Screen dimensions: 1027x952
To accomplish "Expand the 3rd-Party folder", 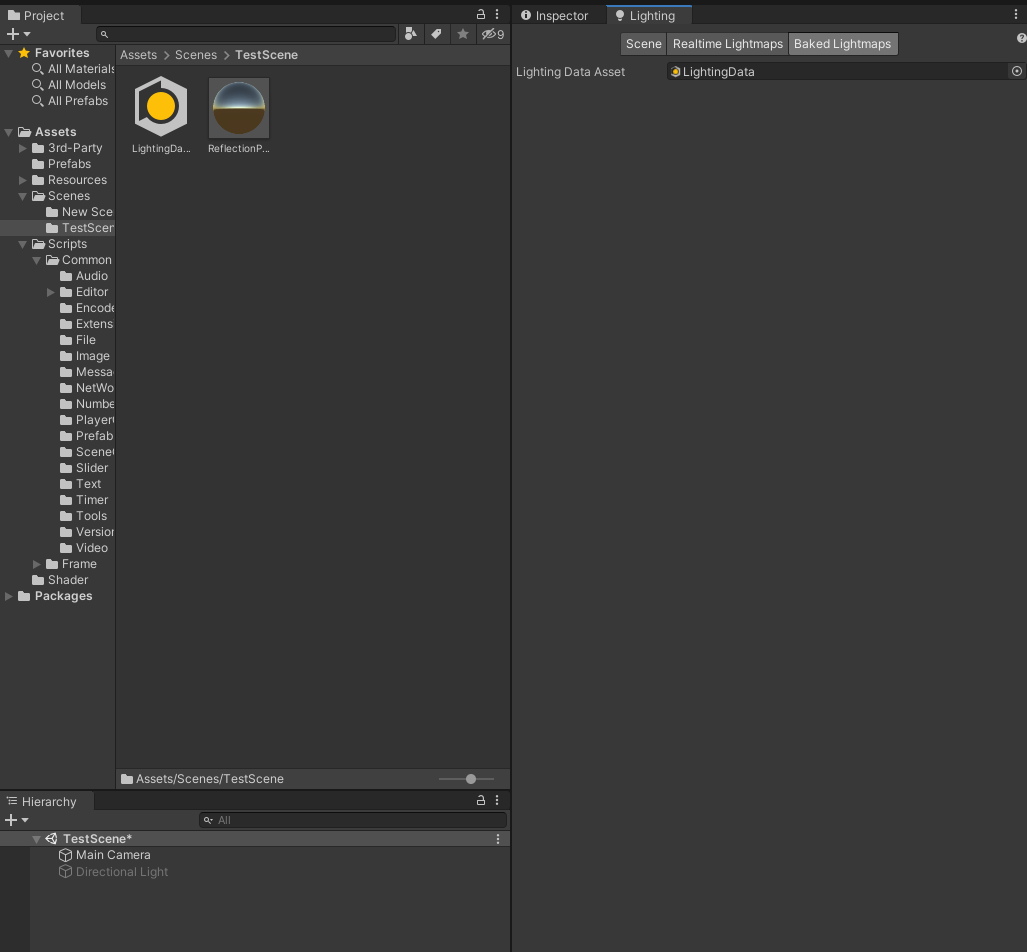I will pyautogui.click(x=23, y=148).
